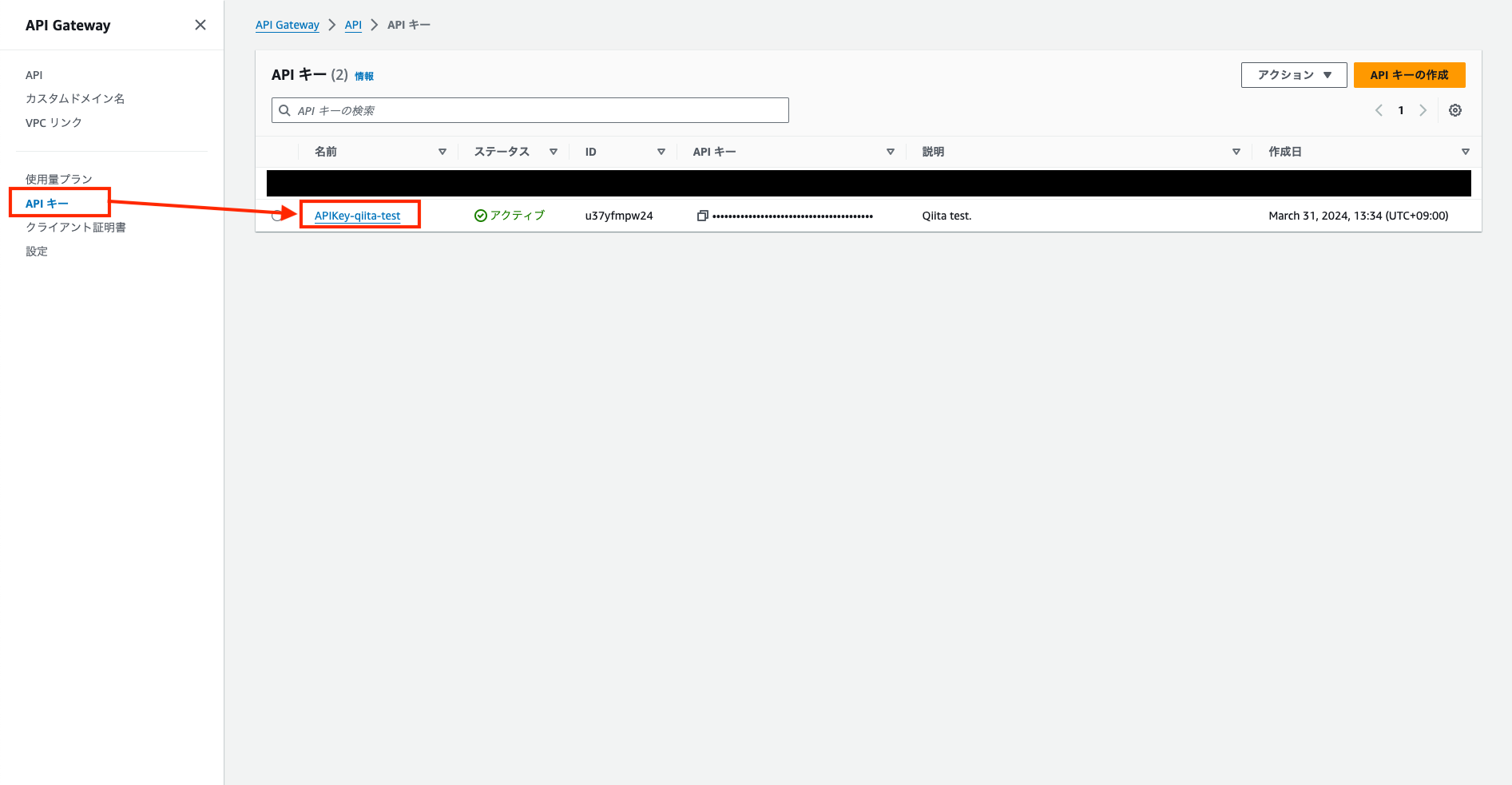Screen dimensions: 1512x785
Task: Copy the masked API key value
Action: tap(702, 215)
